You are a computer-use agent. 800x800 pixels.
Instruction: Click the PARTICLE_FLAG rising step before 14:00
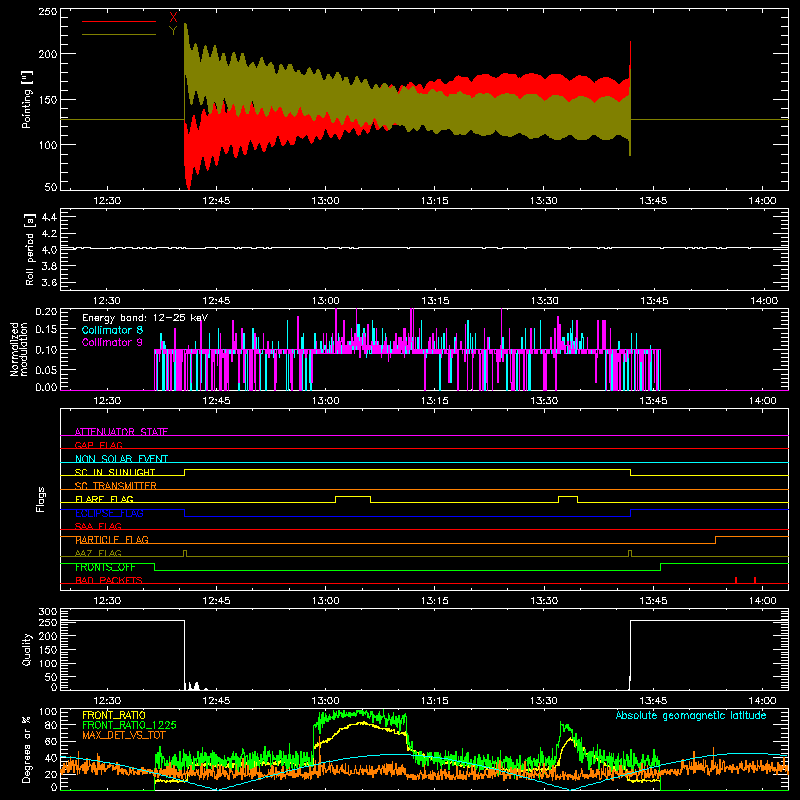715,540
